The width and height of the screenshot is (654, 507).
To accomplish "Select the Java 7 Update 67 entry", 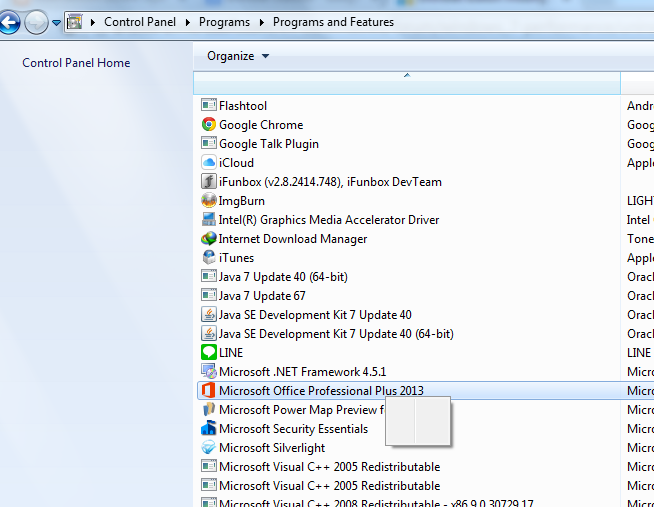I will (262, 296).
